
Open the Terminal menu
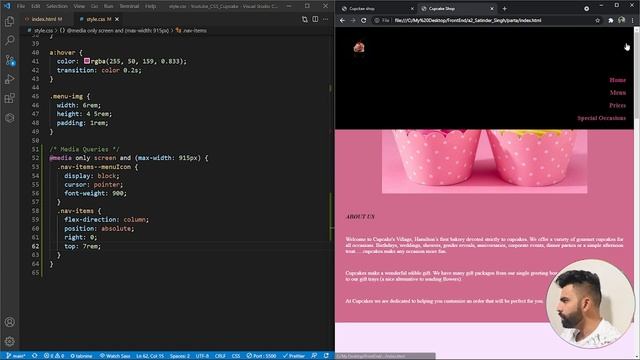[129, 6]
